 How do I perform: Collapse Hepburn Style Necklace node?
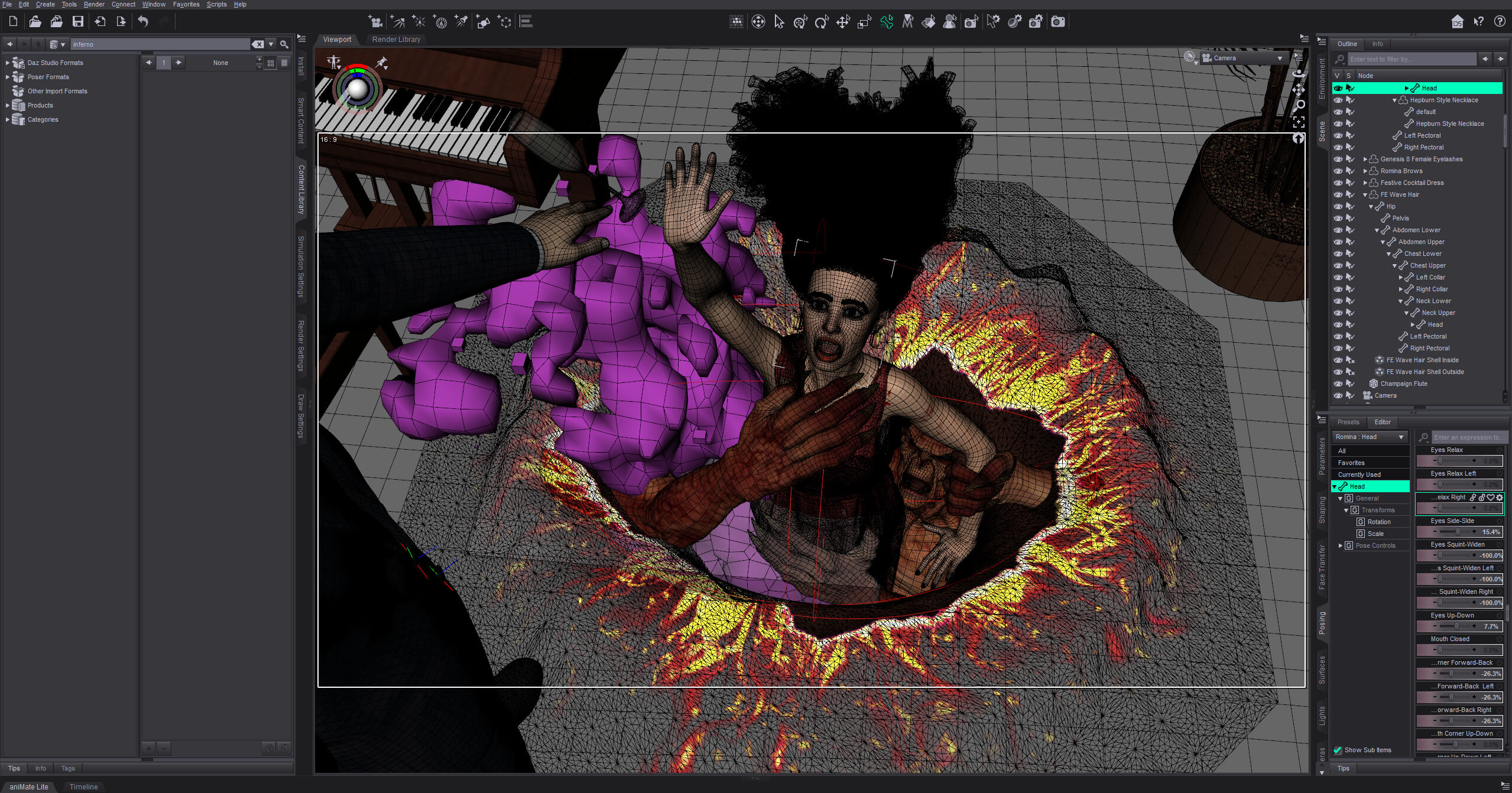1395,100
